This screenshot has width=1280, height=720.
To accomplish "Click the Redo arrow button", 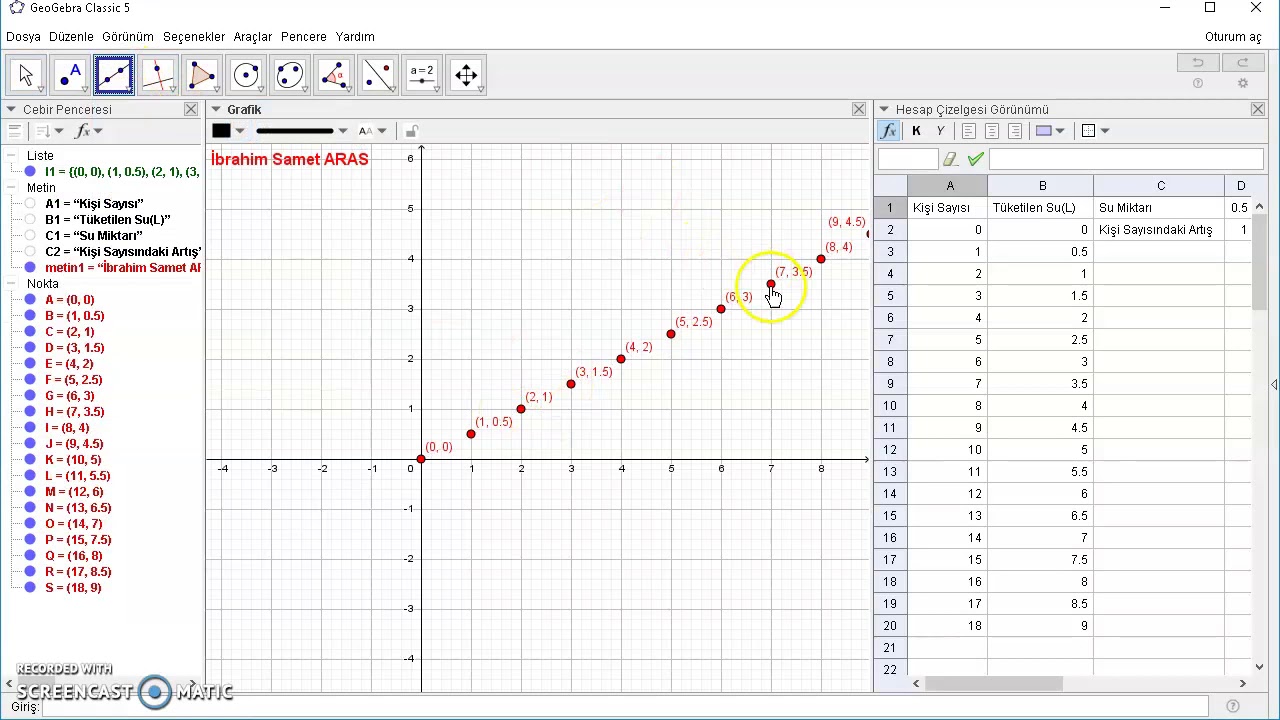I will [x=1243, y=63].
